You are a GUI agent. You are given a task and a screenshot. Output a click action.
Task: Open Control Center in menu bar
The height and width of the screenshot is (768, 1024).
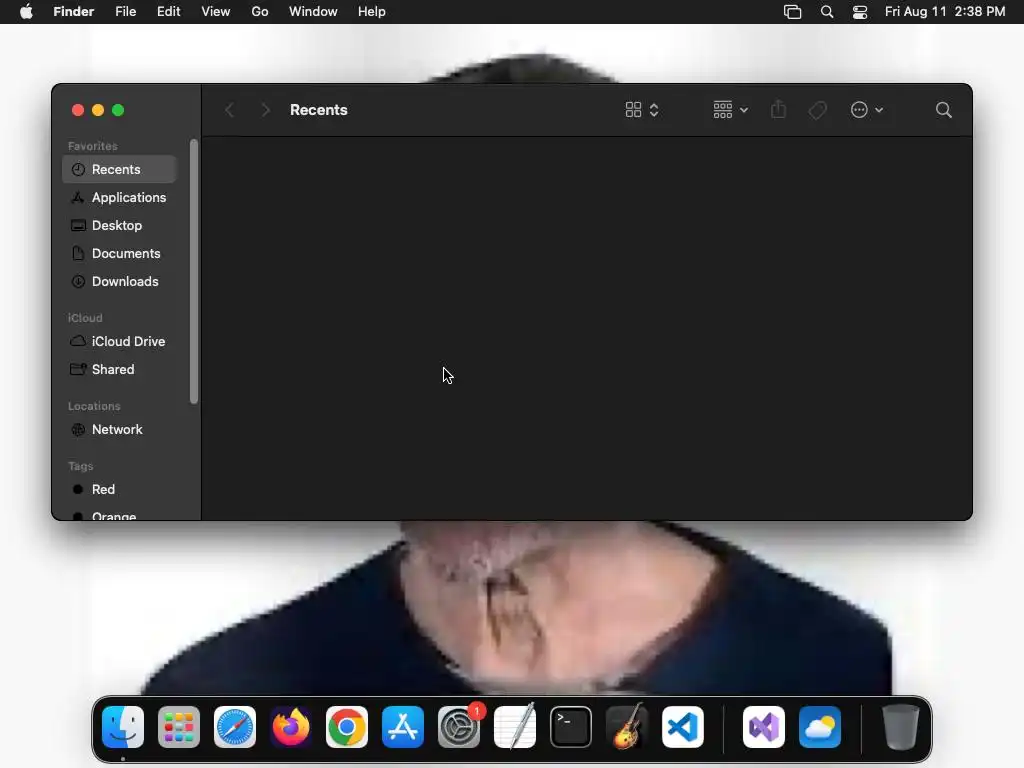pyautogui.click(x=860, y=12)
